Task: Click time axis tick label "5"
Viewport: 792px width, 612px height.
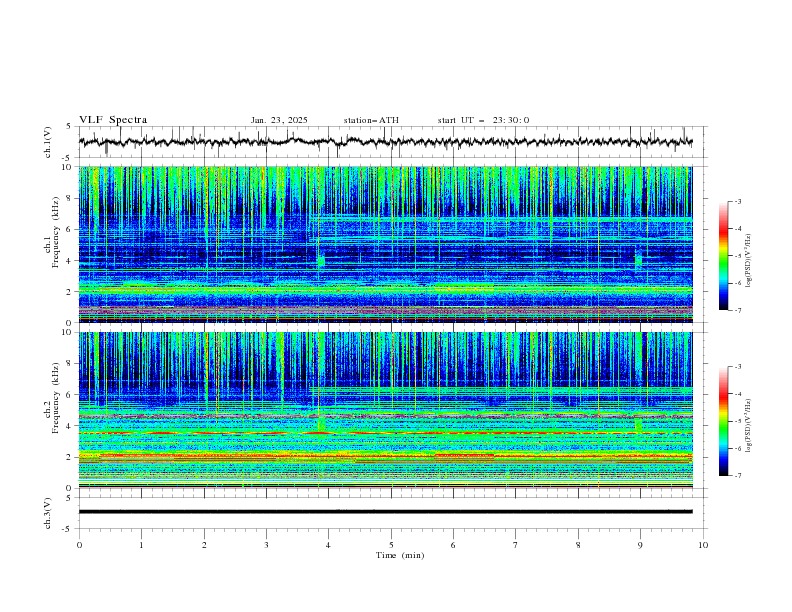Action: tap(391, 545)
